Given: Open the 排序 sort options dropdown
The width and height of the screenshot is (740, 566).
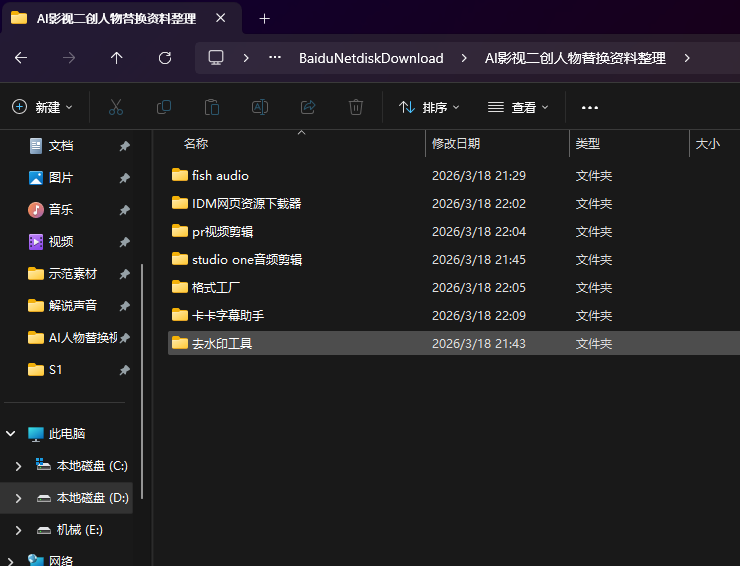Looking at the screenshot, I should (429, 107).
